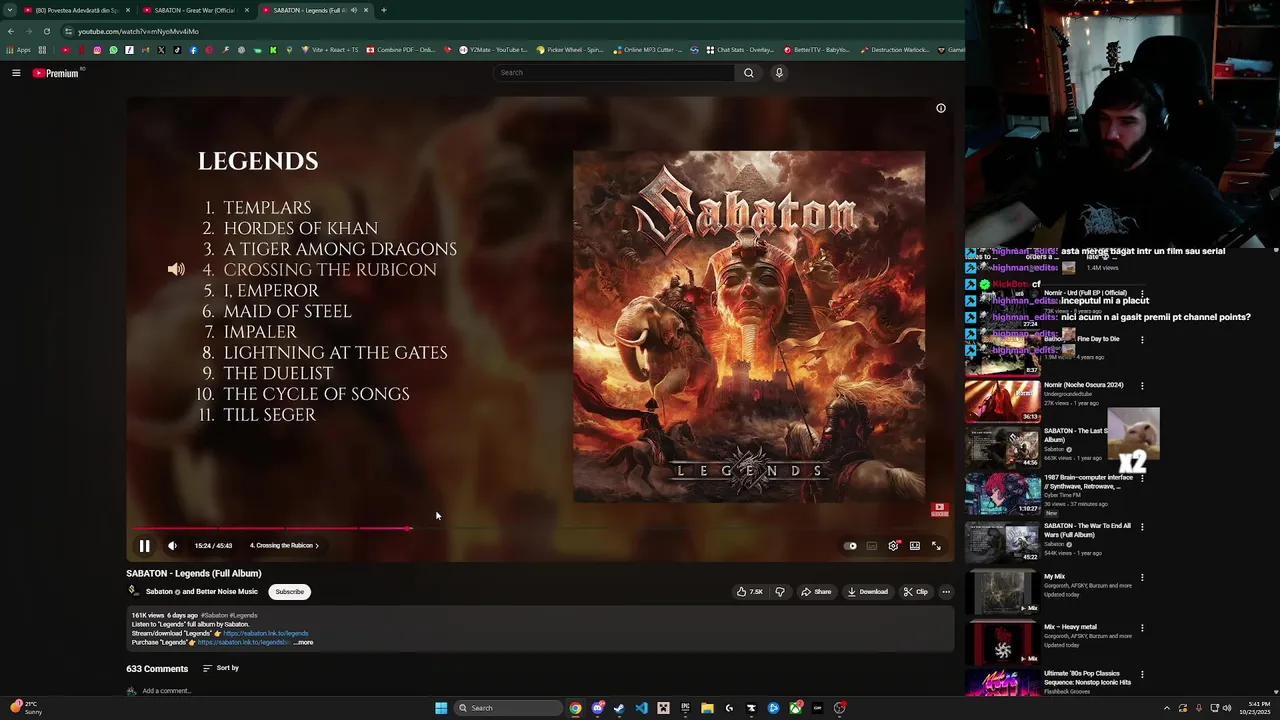
Task: Show hidden system tray icons
Action: [1166, 708]
